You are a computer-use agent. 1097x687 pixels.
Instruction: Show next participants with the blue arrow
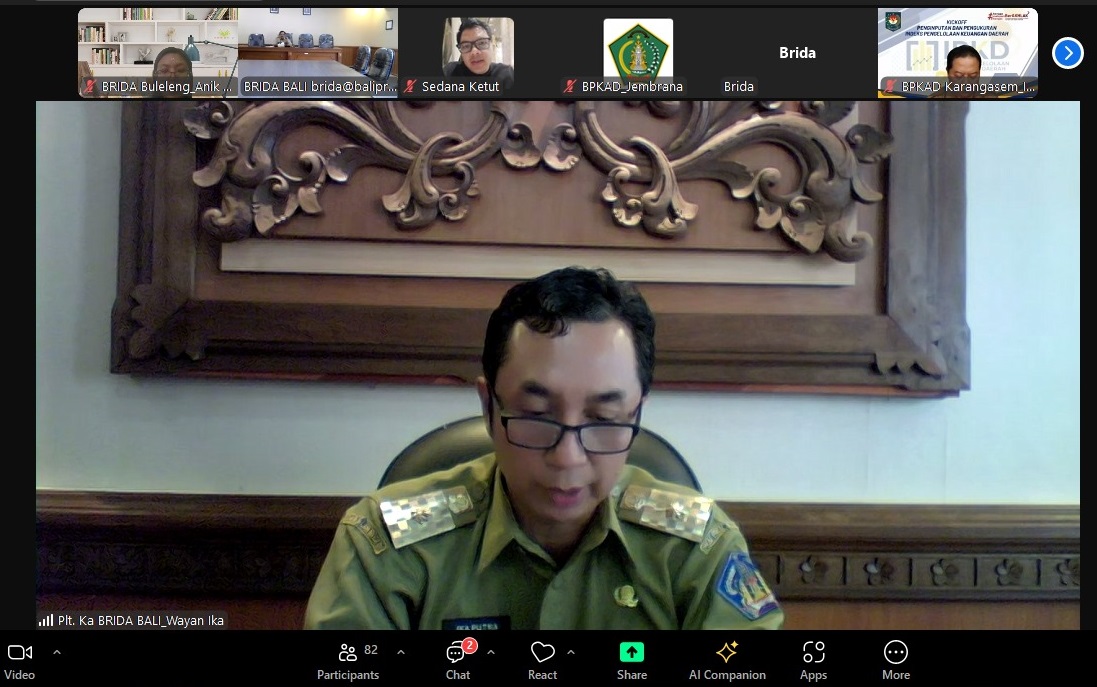(x=1068, y=53)
